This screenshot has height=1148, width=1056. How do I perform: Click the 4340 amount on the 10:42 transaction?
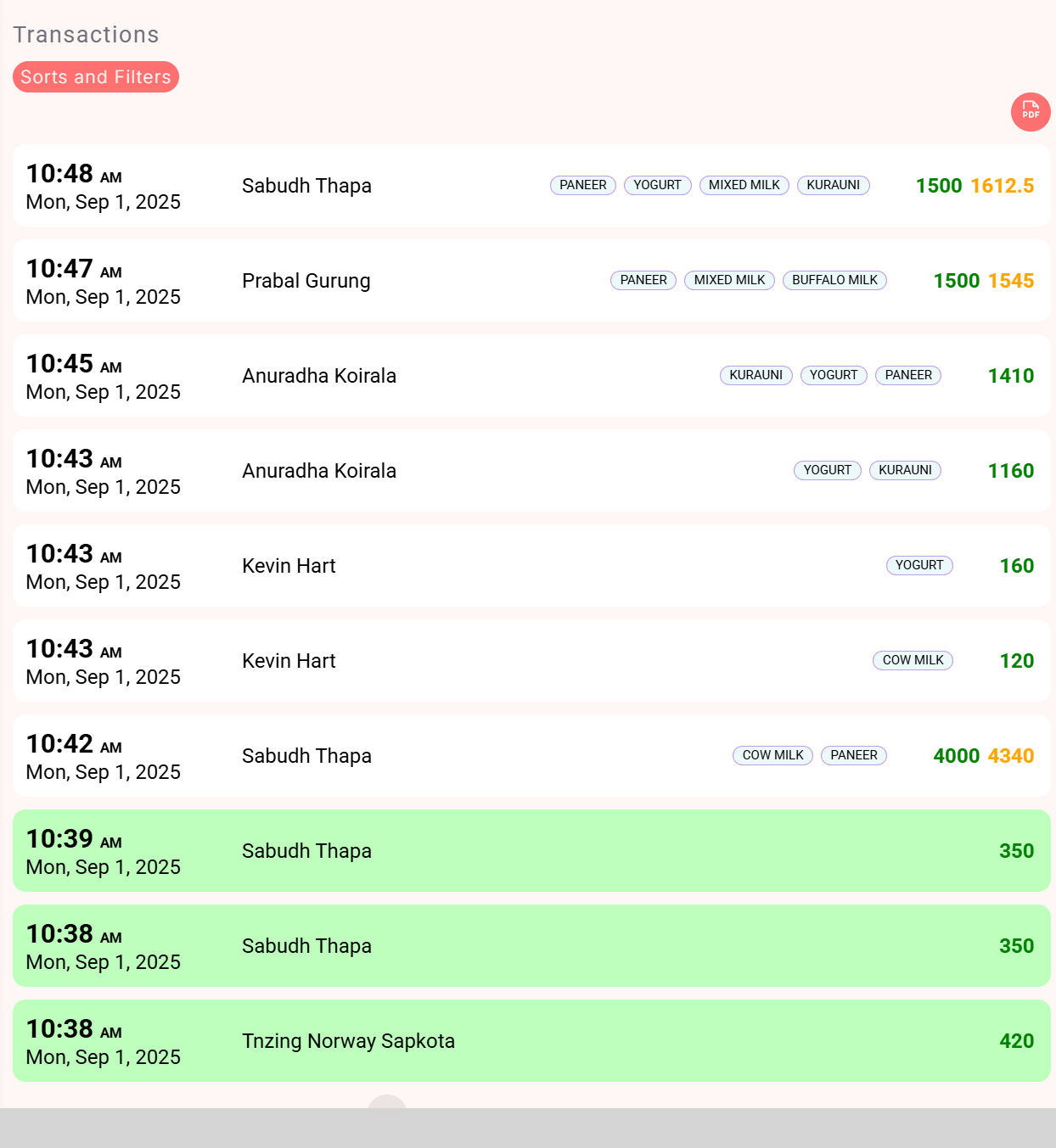coord(1012,755)
